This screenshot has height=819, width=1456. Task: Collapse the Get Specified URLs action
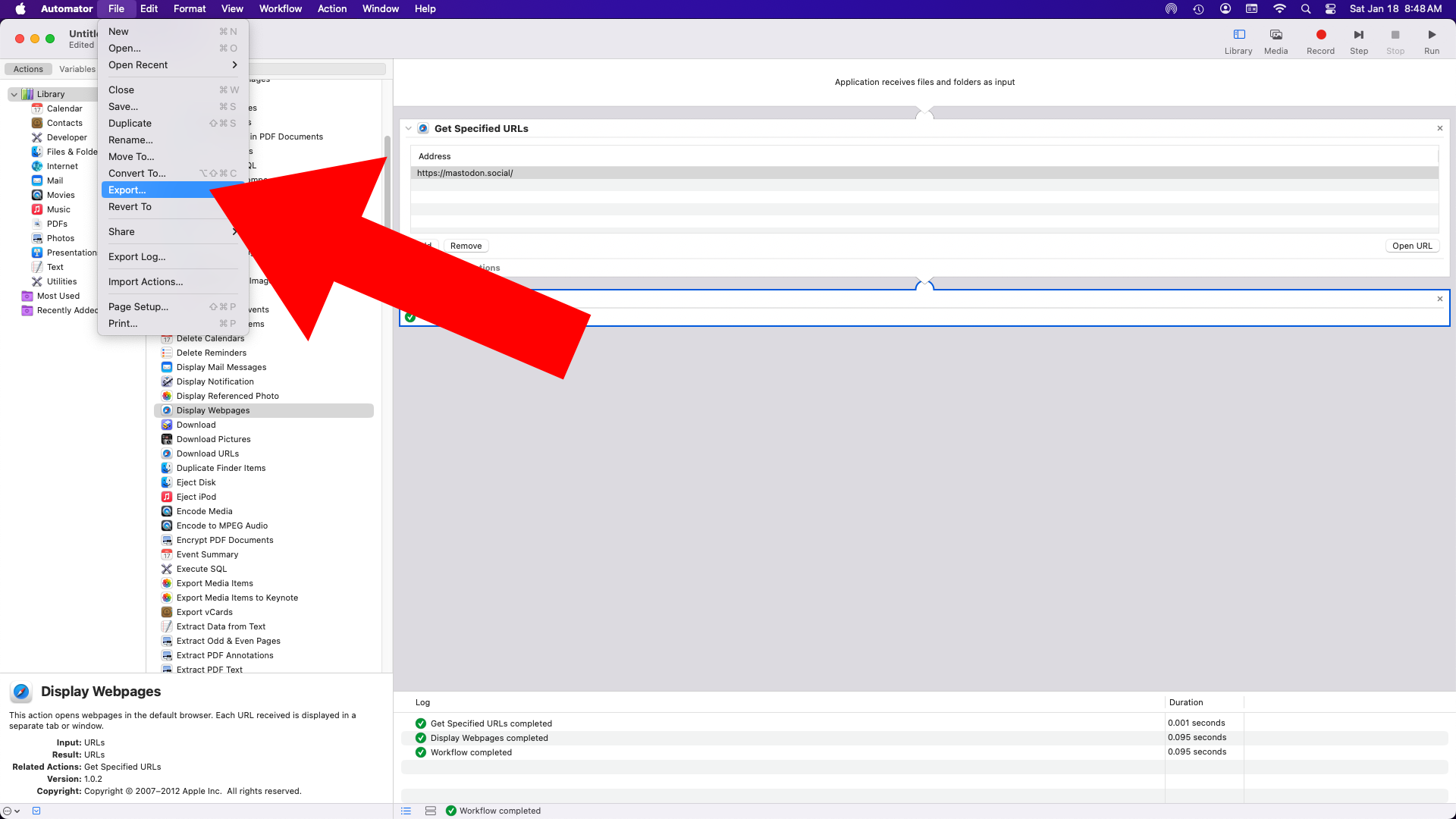(x=408, y=129)
